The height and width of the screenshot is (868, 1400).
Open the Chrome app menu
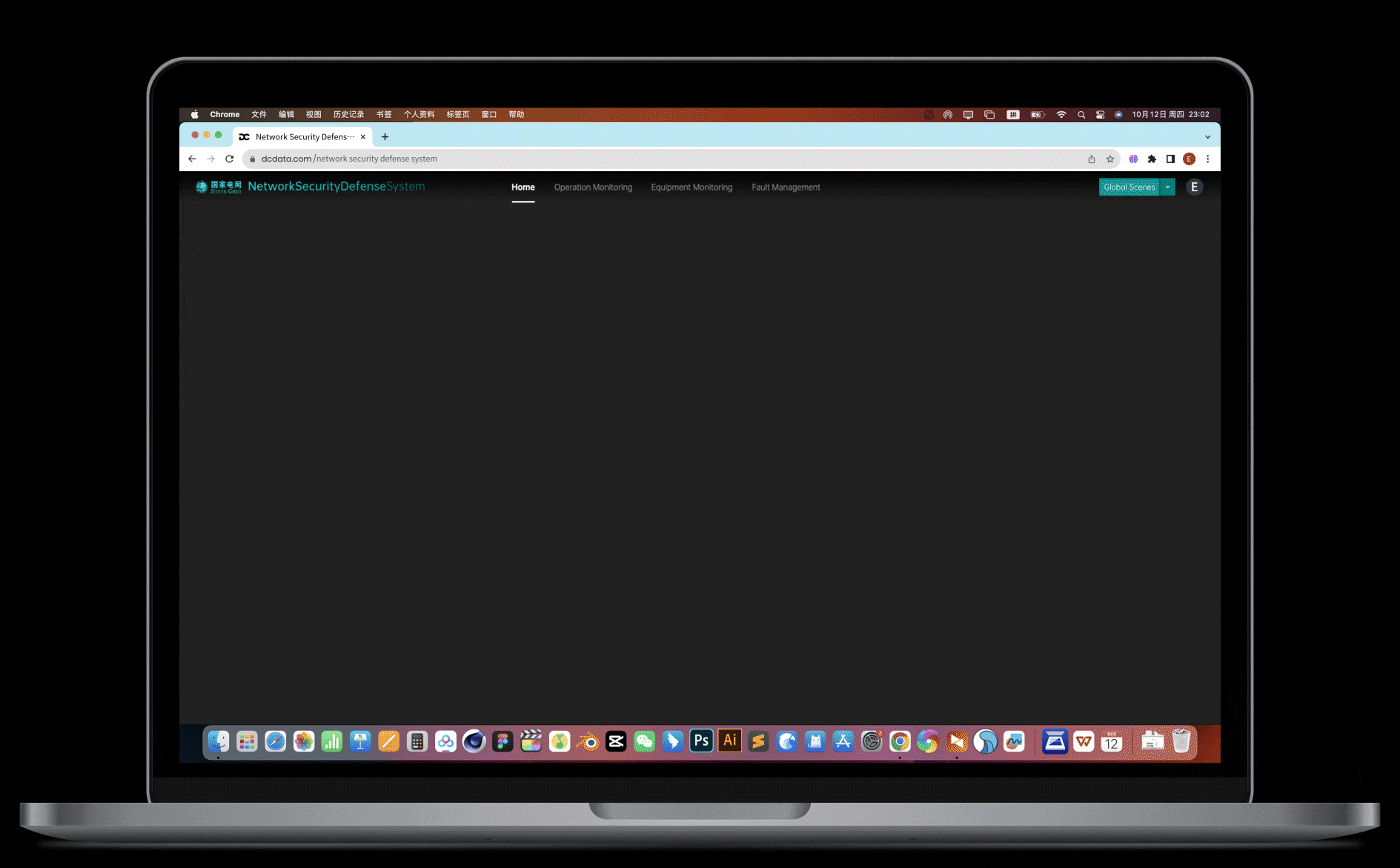tap(225, 114)
